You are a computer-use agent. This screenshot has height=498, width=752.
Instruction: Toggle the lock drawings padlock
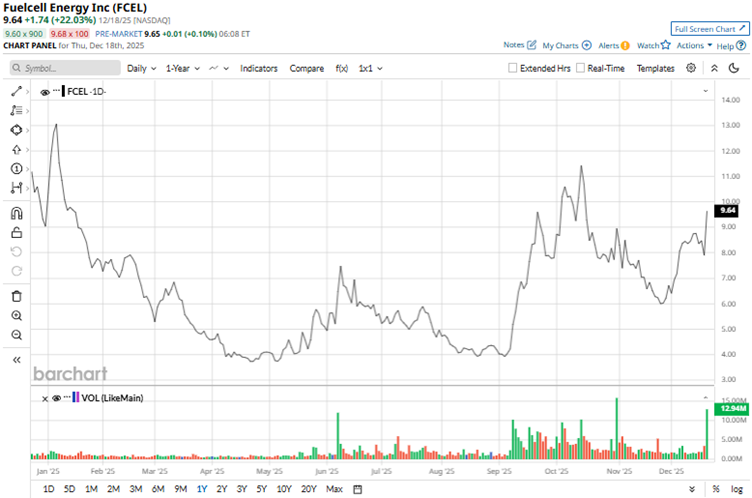pos(16,233)
